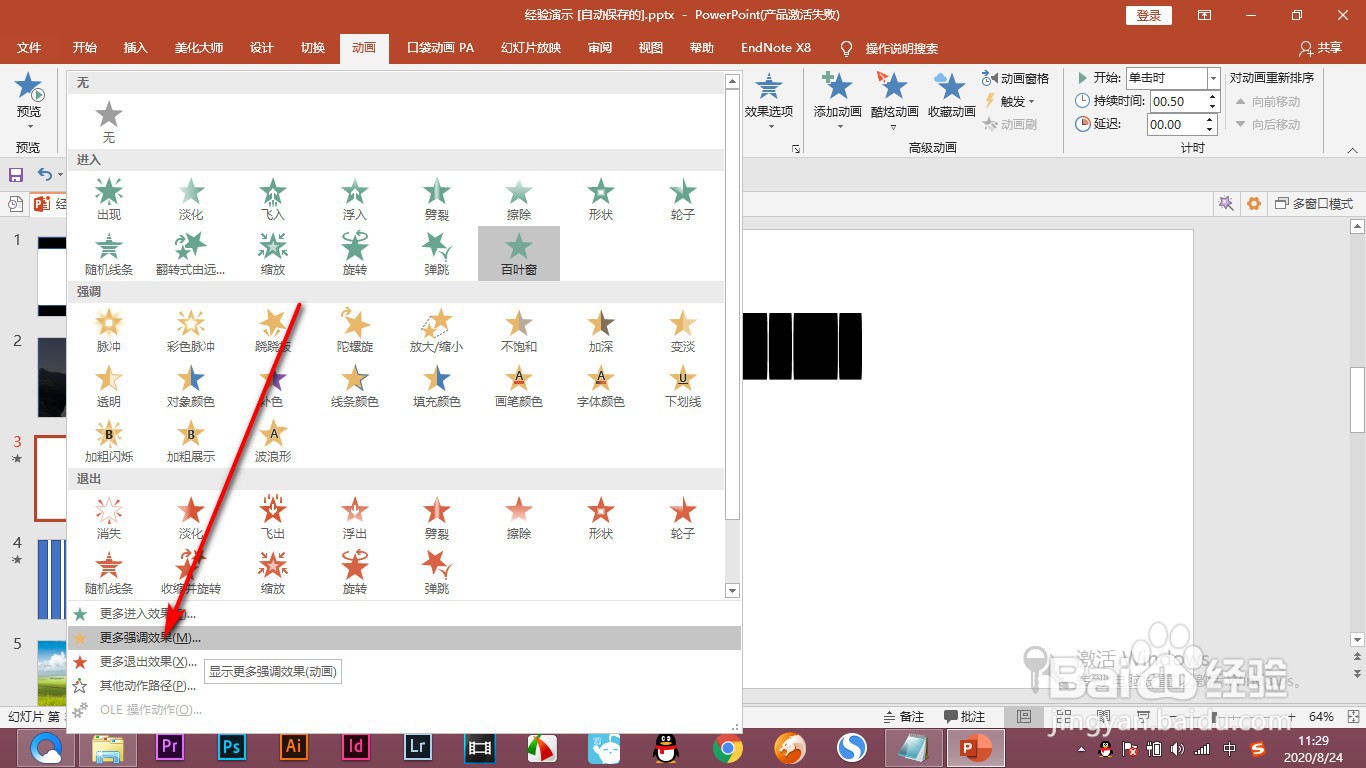Open the 口袋动画 PA tab
1366x768 pixels.
tap(441, 47)
